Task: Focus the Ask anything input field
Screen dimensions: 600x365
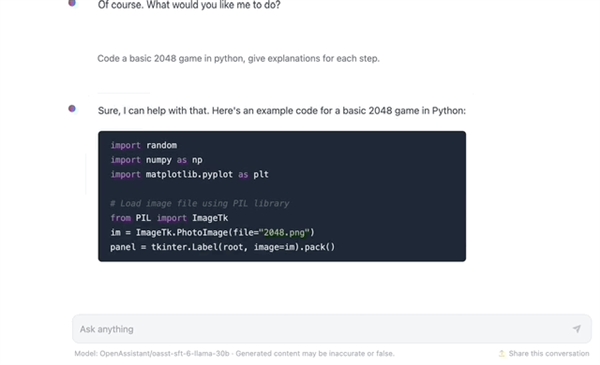Action: tap(332, 329)
